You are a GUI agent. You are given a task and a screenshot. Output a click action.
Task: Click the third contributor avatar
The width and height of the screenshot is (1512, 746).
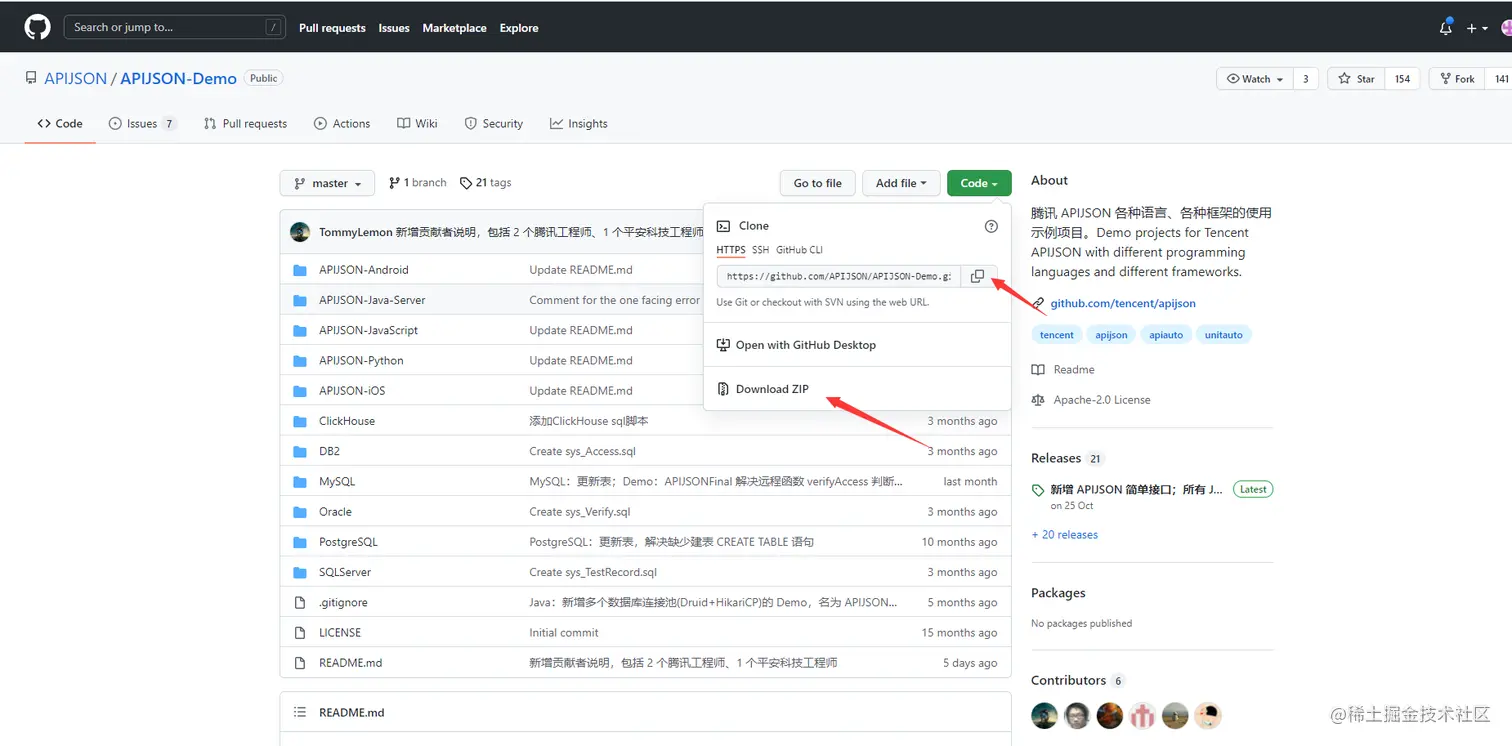pos(1110,715)
